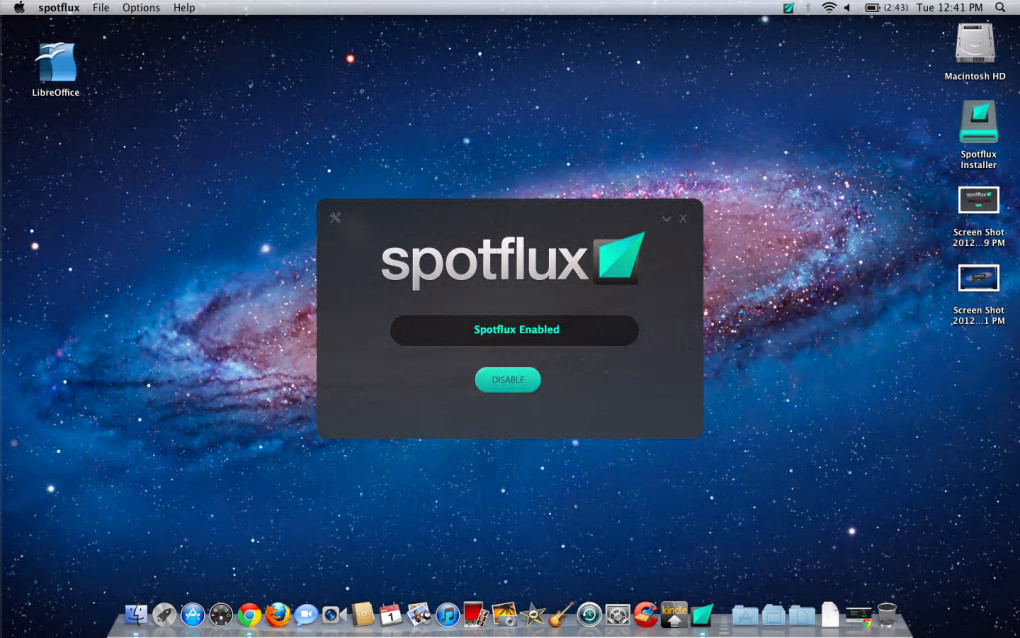
Task: Open Spotflux settings wrench icon
Action: (x=335, y=218)
